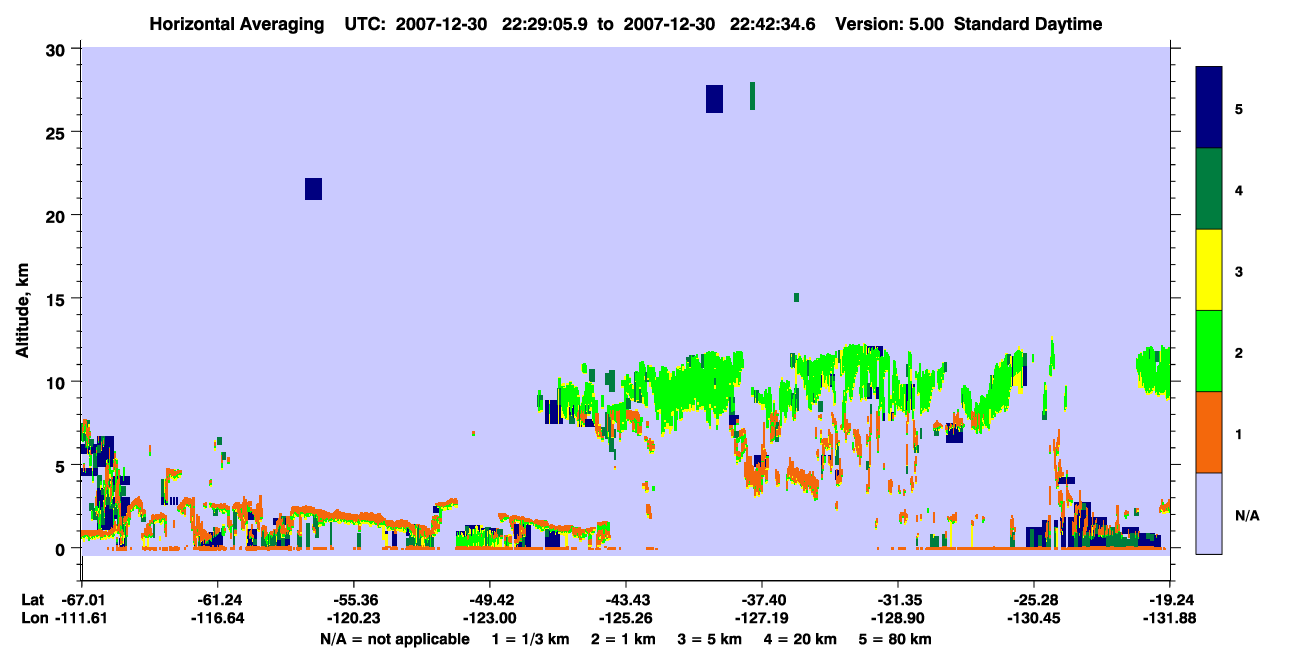Click the '2 = 1 km' legend text

pos(623,639)
